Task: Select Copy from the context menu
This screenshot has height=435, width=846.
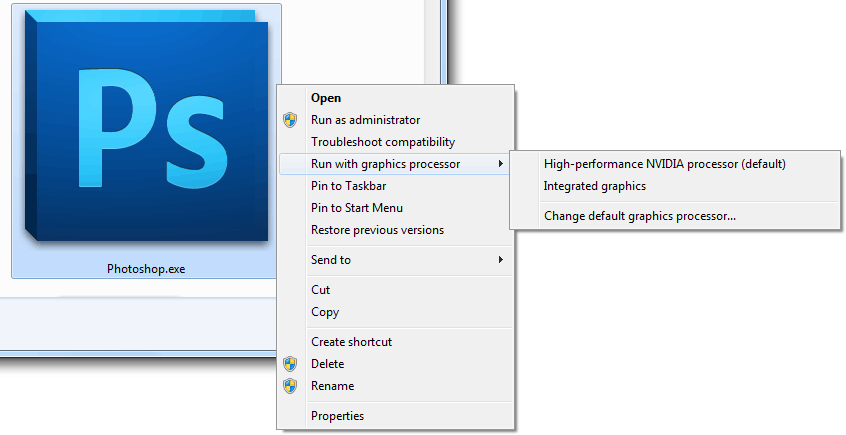Action: pos(395,312)
